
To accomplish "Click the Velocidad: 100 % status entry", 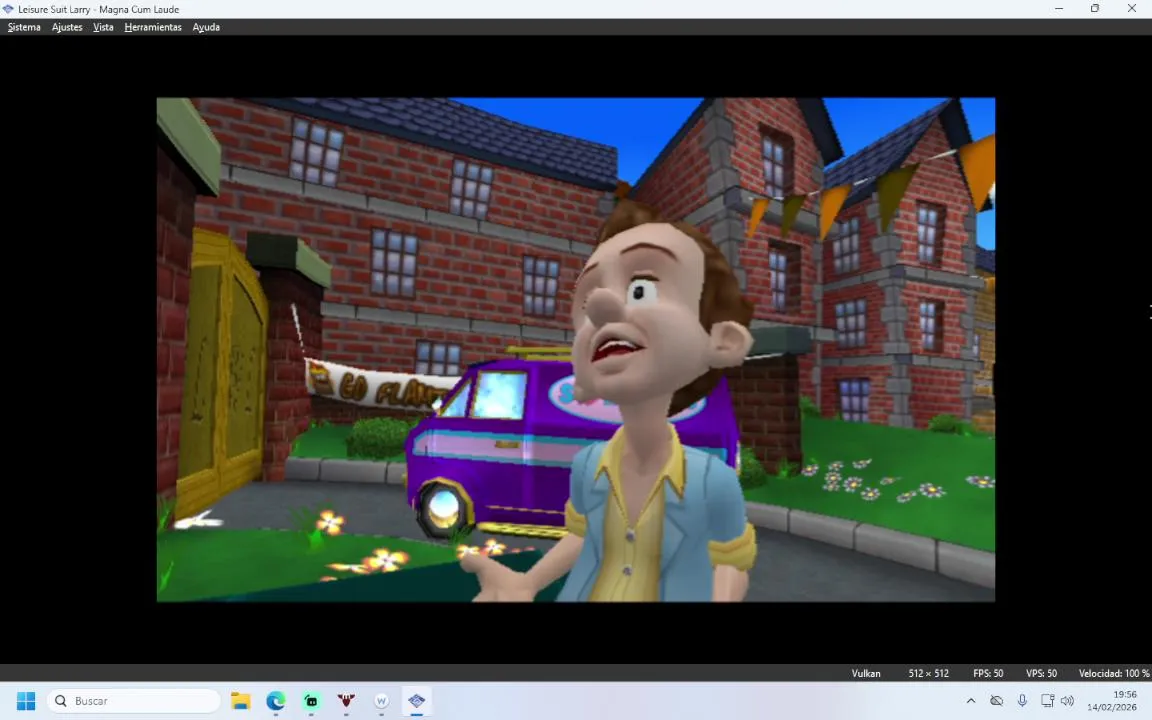I will (x=1113, y=673).
